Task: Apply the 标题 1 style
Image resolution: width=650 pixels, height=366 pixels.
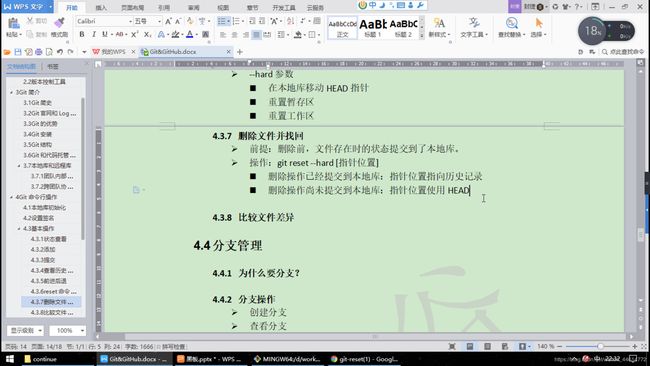Action: [373, 28]
